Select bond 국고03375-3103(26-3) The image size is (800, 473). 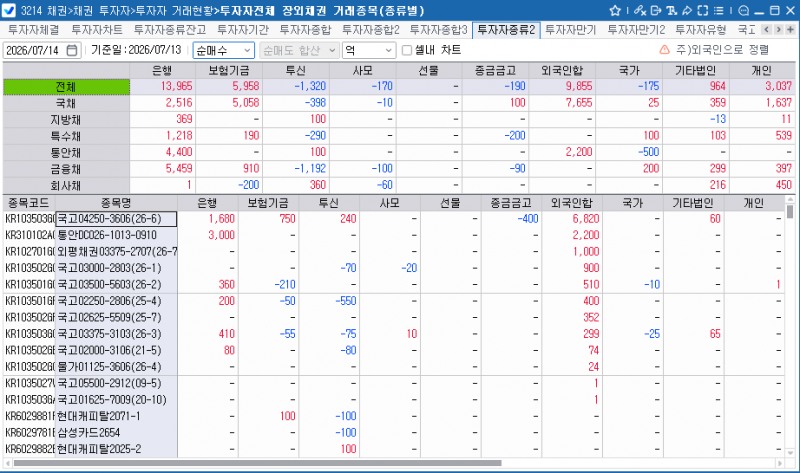116,334
